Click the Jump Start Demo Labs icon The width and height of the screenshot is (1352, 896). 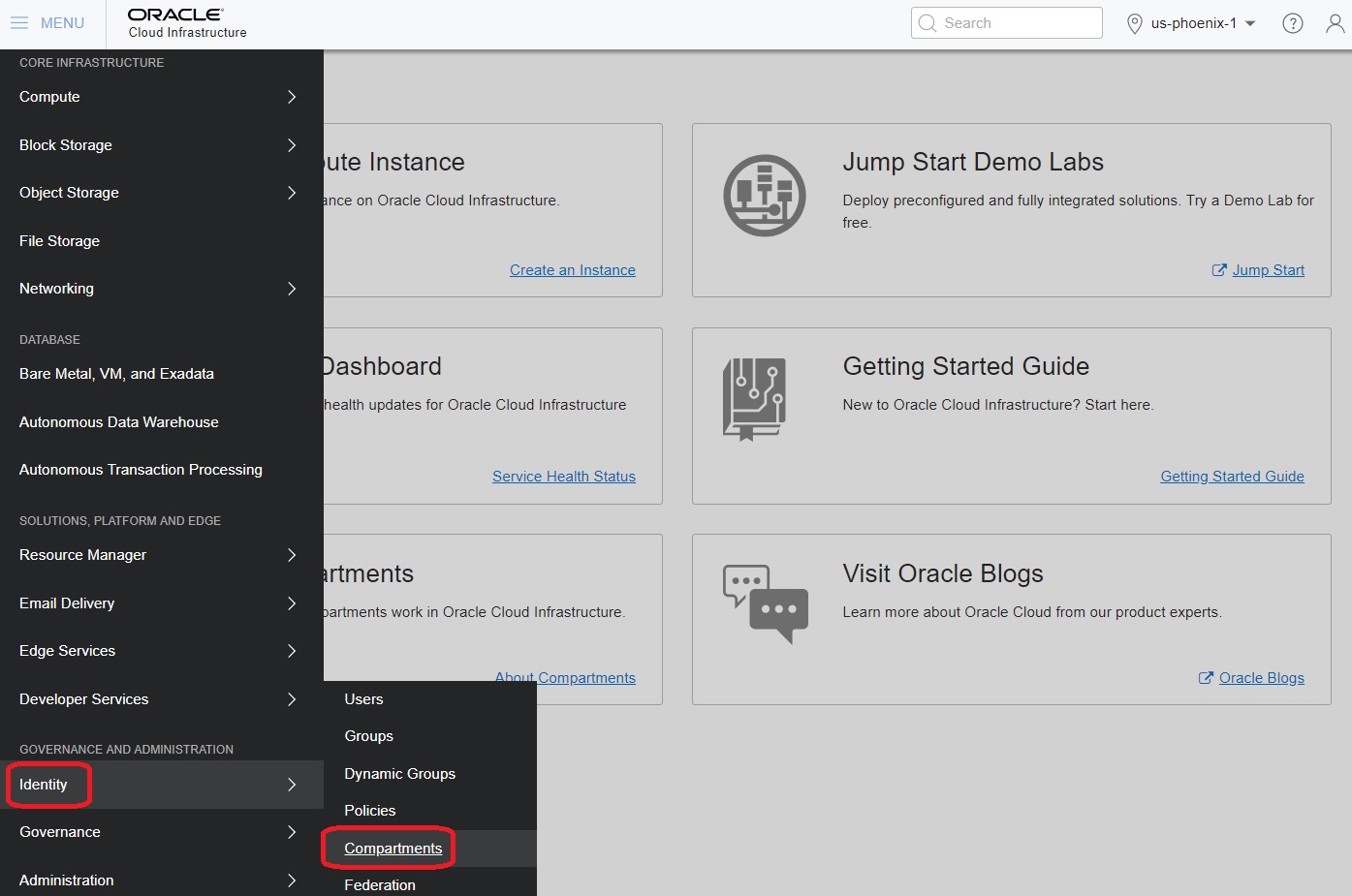click(x=765, y=196)
